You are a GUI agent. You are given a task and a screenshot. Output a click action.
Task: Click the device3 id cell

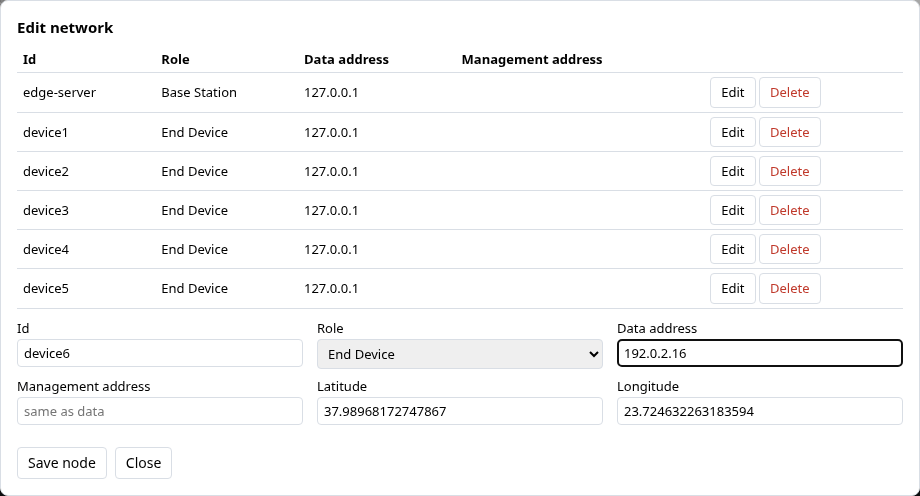point(46,210)
